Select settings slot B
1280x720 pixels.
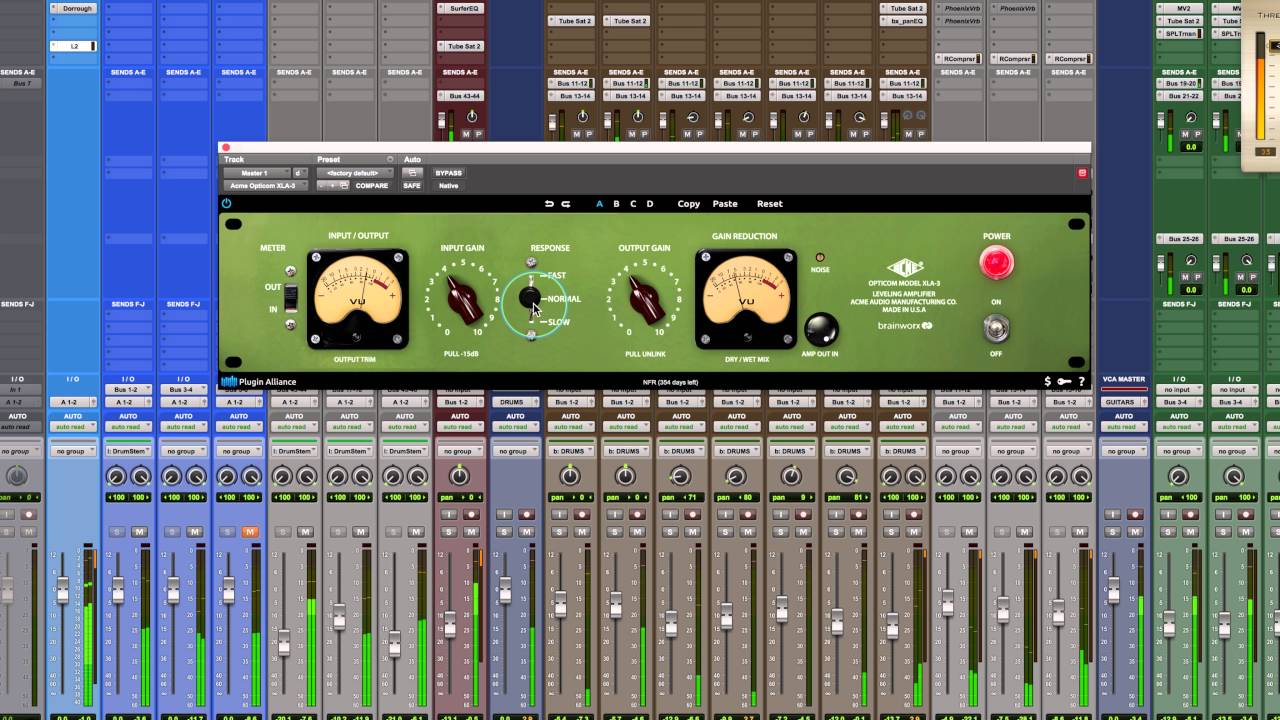(x=616, y=204)
